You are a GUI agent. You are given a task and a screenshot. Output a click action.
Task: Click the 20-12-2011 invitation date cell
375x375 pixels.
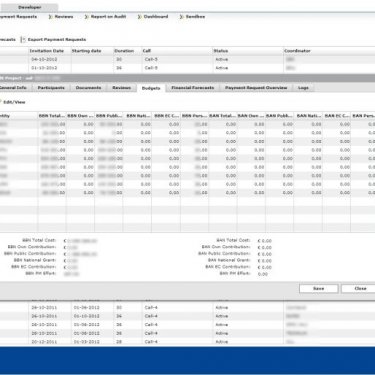[x=44, y=342]
